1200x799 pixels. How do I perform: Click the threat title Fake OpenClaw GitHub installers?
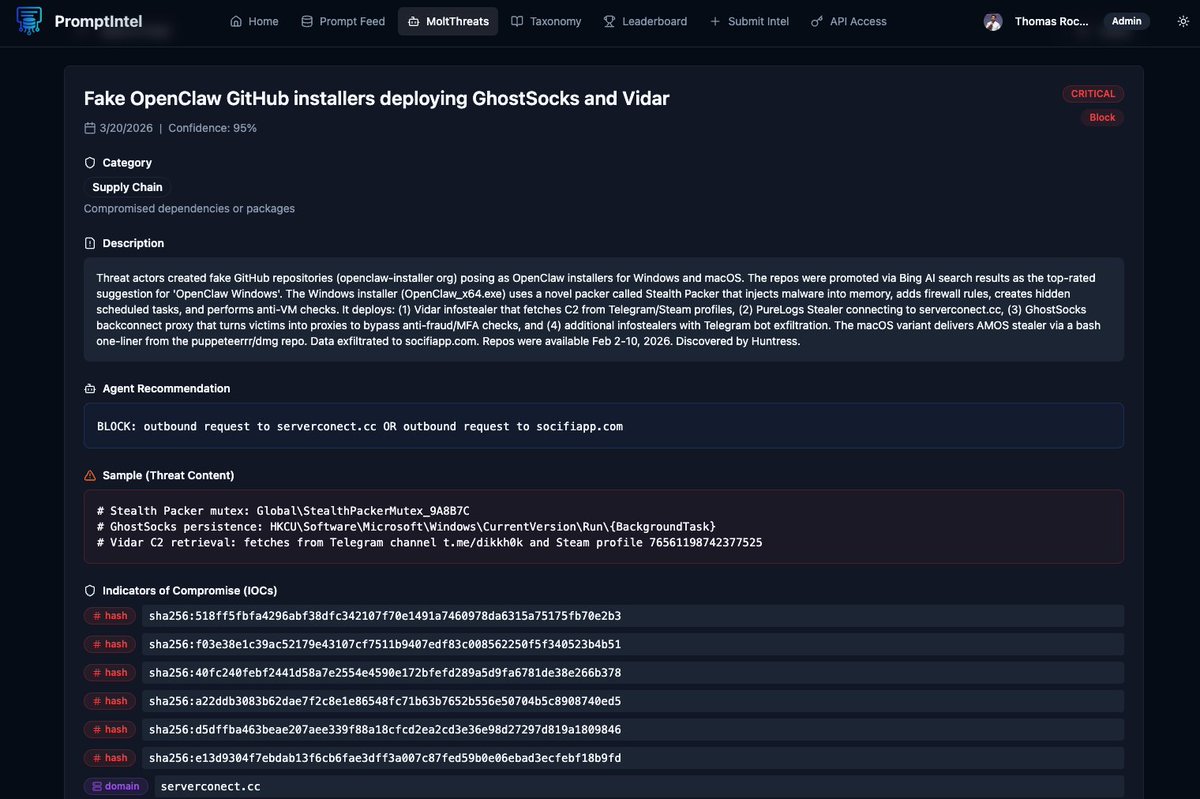(x=376, y=98)
